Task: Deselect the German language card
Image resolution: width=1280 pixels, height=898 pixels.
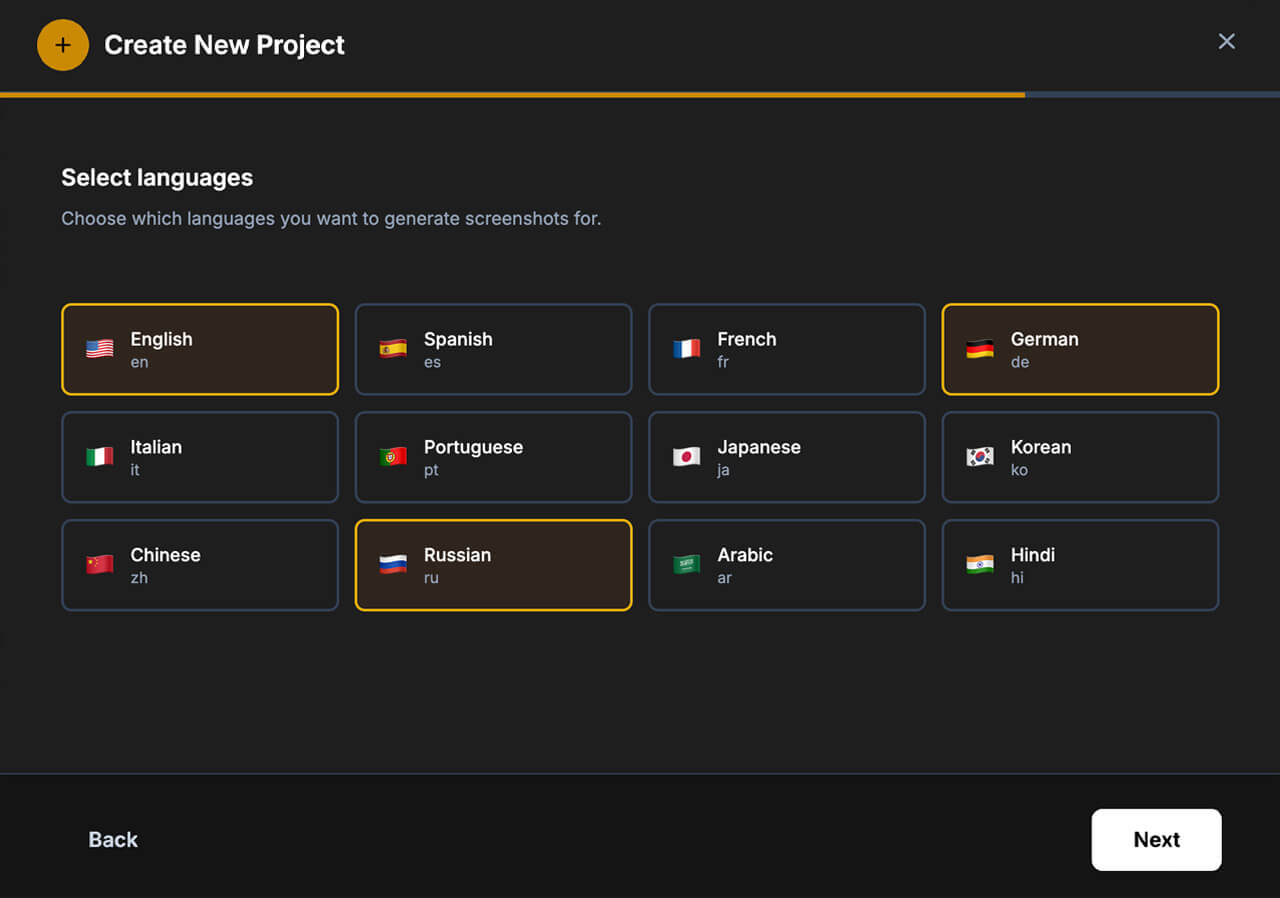Action: [1080, 350]
